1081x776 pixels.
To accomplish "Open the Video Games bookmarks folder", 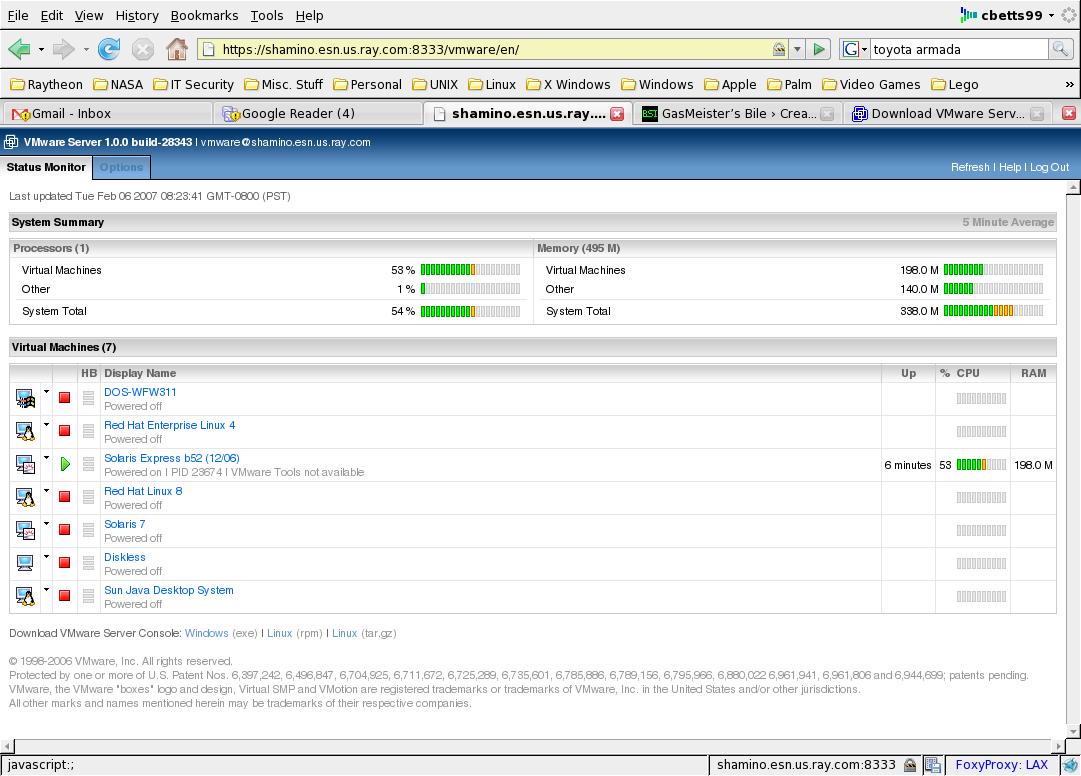I will point(871,84).
